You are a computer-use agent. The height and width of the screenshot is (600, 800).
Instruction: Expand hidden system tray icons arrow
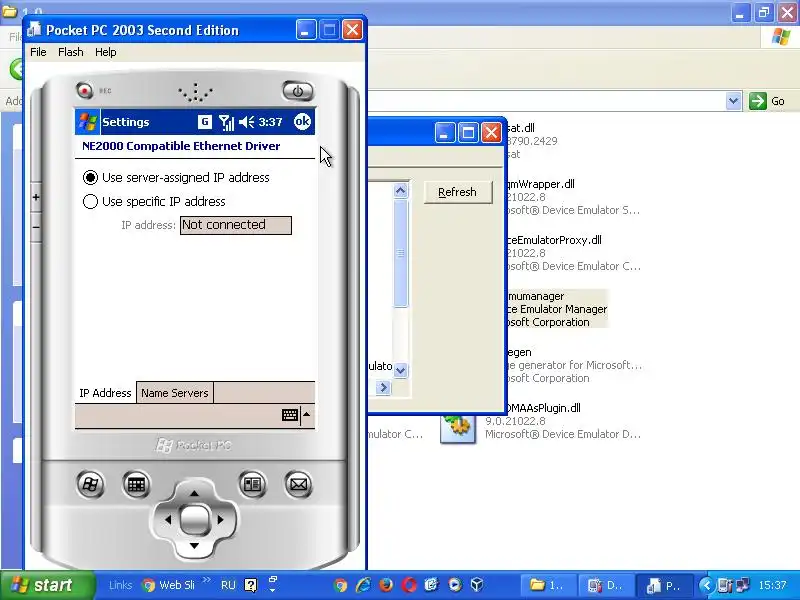[707, 585]
